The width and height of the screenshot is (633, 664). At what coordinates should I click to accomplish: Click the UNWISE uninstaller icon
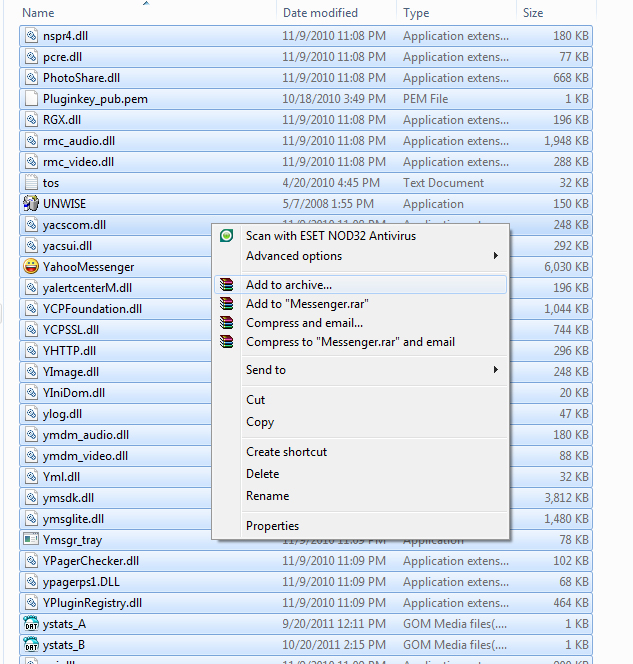31,203
